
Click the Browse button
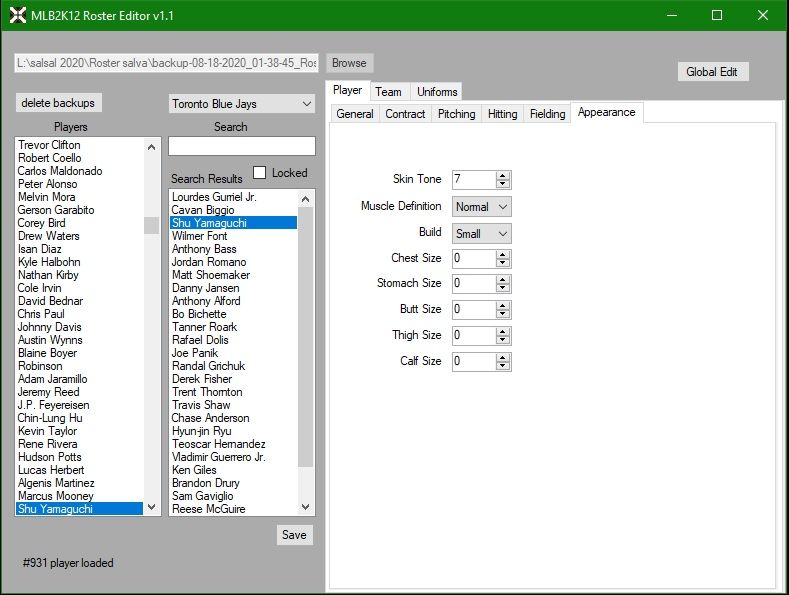(349, 63)
